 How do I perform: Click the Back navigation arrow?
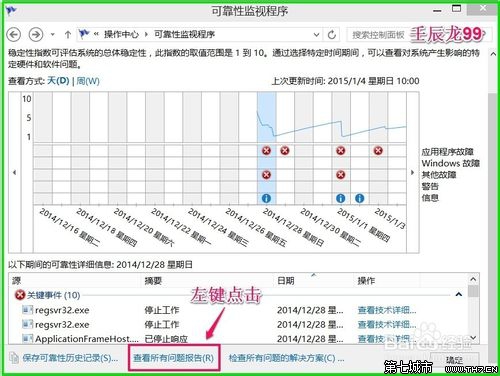tap(14, 34)
